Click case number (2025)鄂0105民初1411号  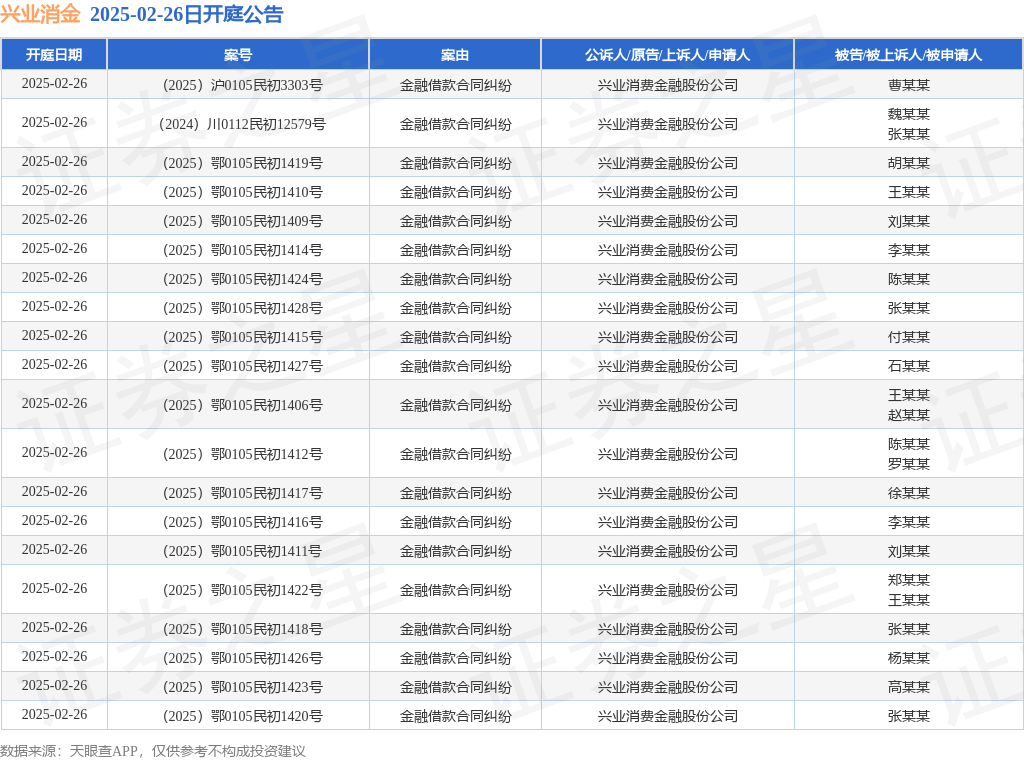242,552
